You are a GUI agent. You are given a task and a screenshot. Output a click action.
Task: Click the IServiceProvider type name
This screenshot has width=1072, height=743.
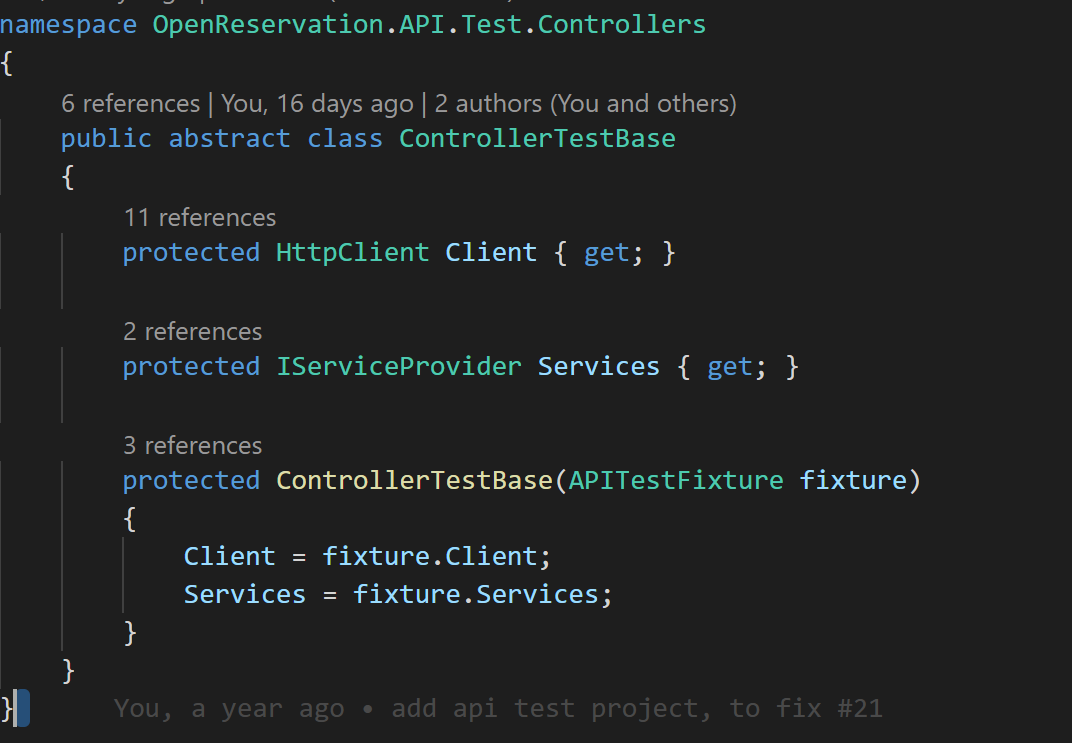(399, 367)
